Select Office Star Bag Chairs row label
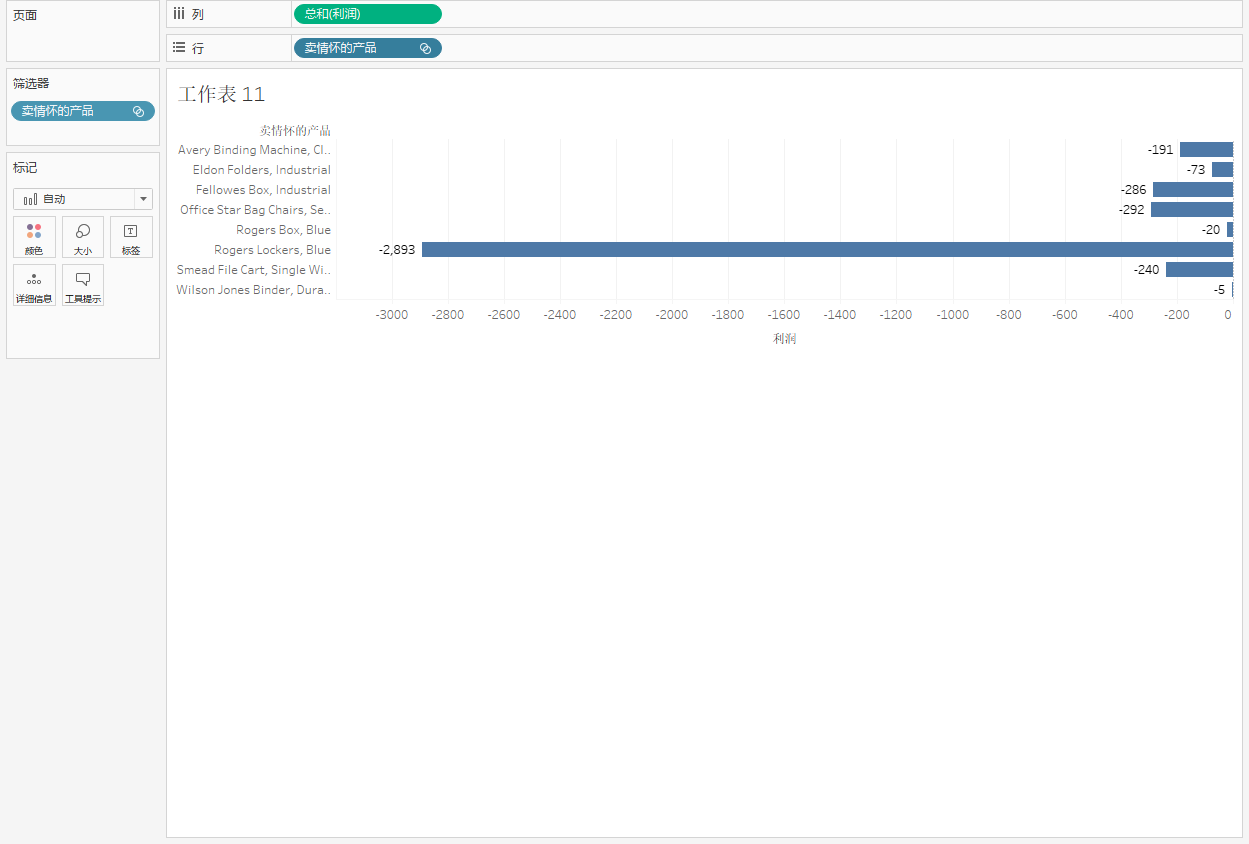The image size is (1249, 844). pos(255,210)
